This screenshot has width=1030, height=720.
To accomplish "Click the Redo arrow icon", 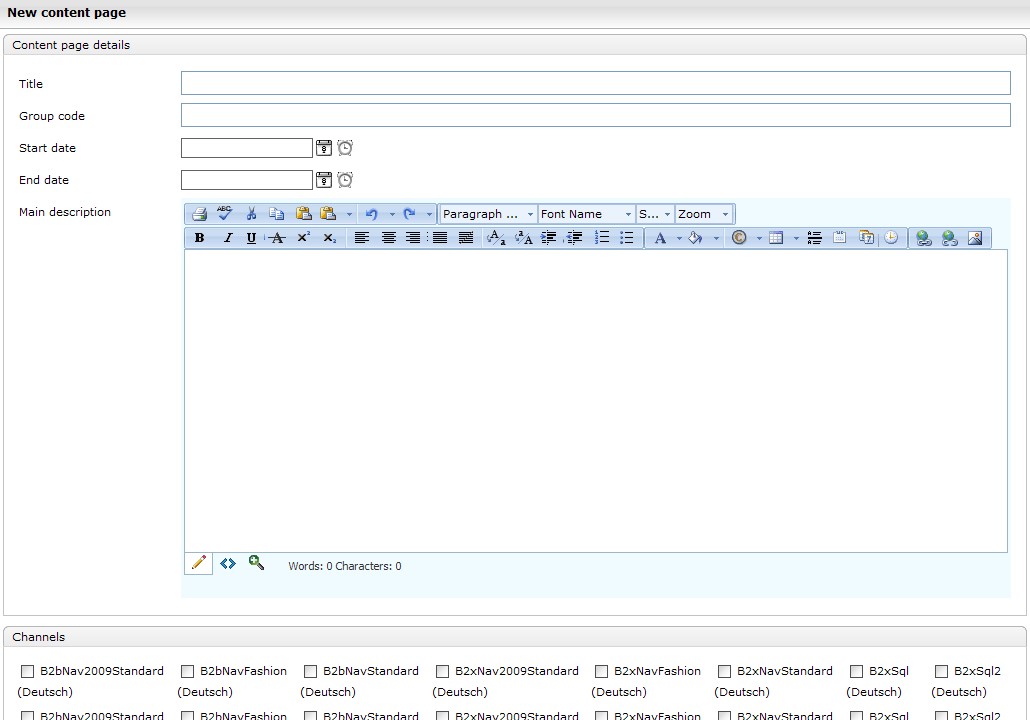I will pos(409,214).
